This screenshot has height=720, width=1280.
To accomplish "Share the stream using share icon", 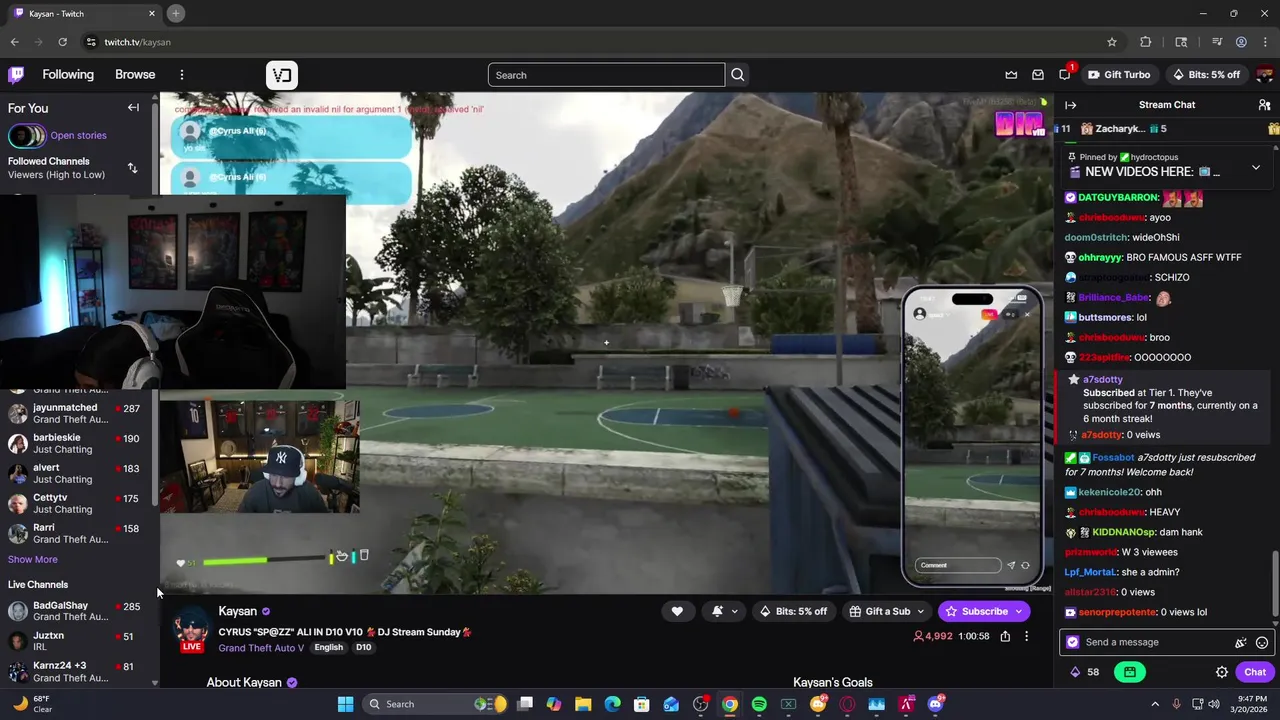I will [1005, 636].
